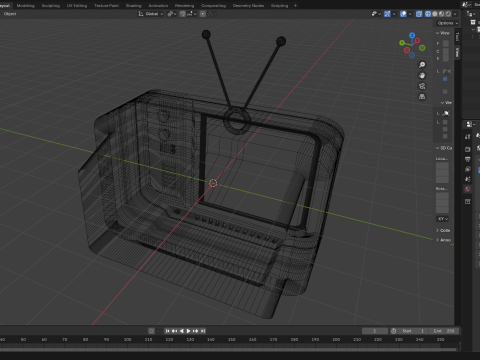Collapse the 3D Cursor panel
This screenshot has height=360, width=480.
(x=444, y=148)
